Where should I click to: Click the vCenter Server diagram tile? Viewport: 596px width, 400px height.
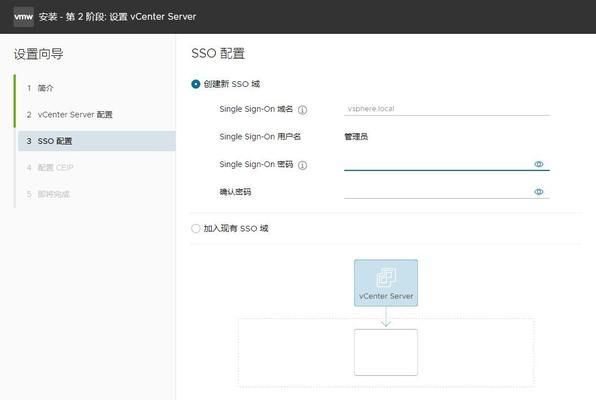[x=386, y=283]
